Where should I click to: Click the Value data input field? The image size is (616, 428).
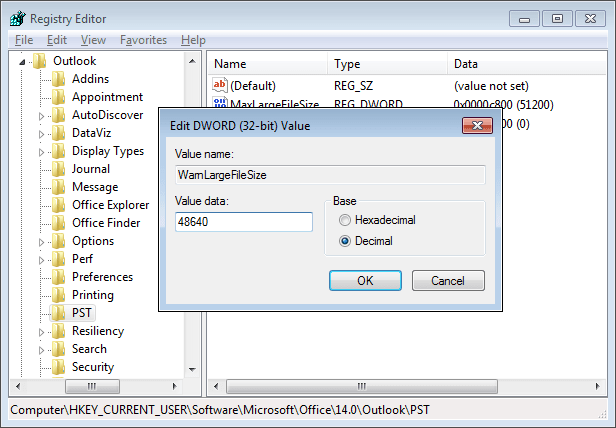coord(244,222)
